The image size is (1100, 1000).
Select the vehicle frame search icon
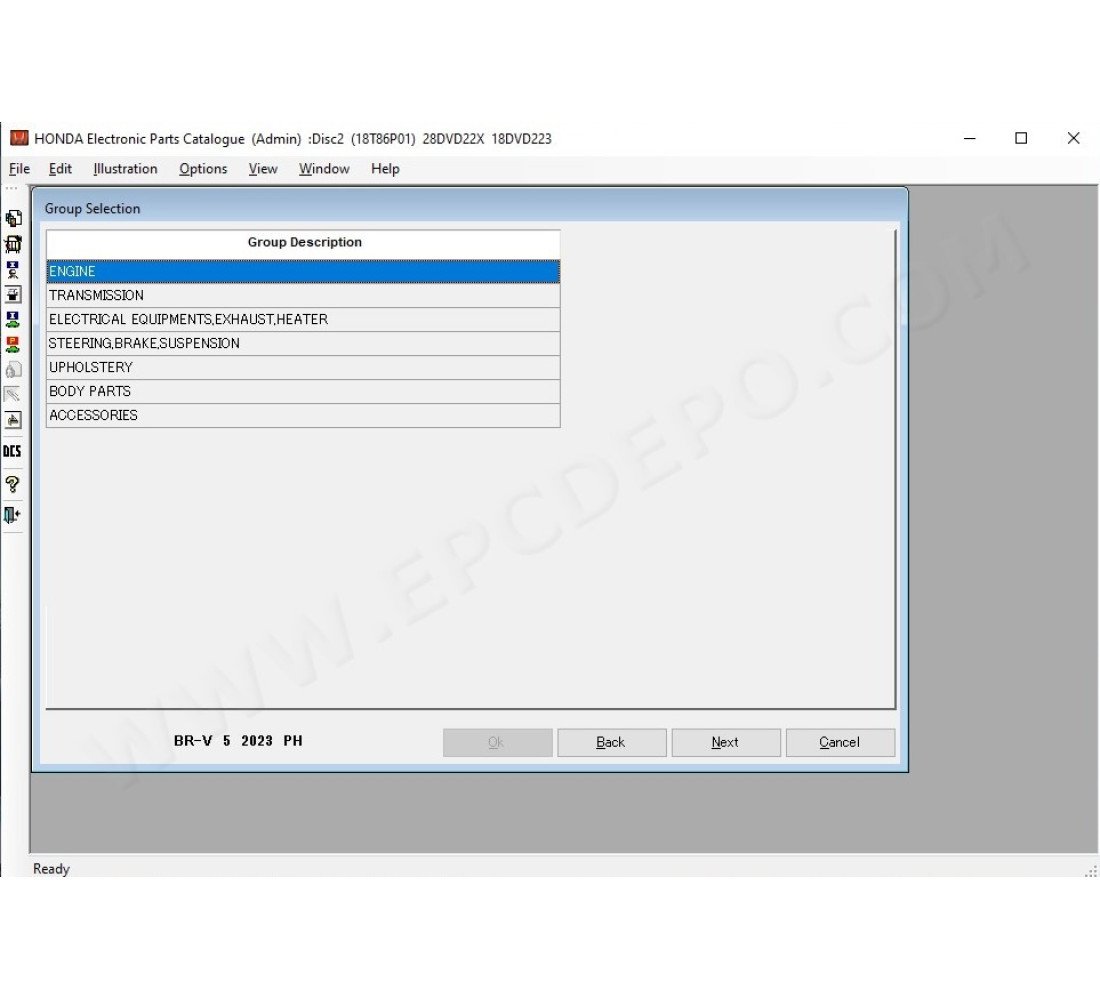coord(12,242)
